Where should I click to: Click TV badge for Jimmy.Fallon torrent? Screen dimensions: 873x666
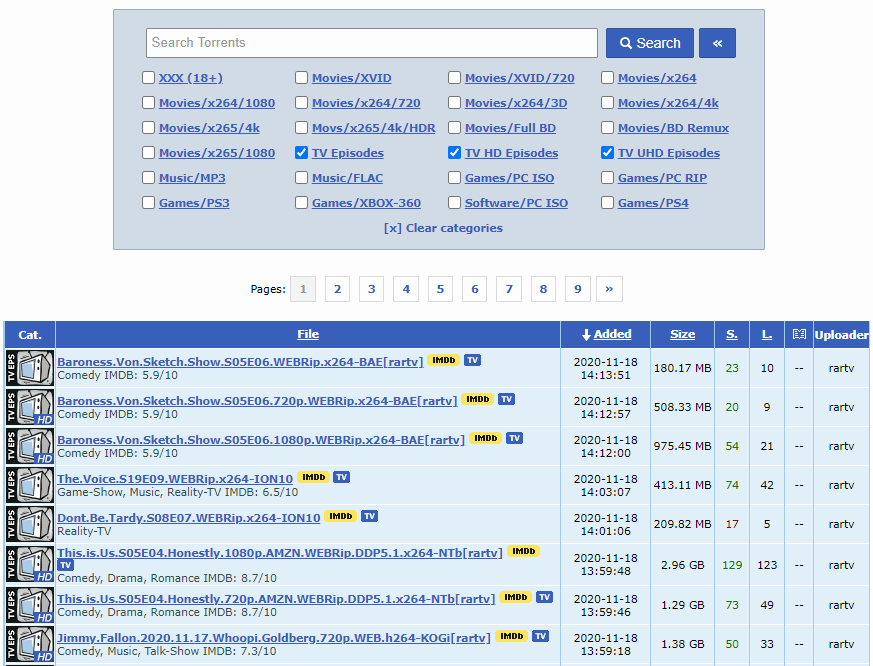(x=540, y=636)
